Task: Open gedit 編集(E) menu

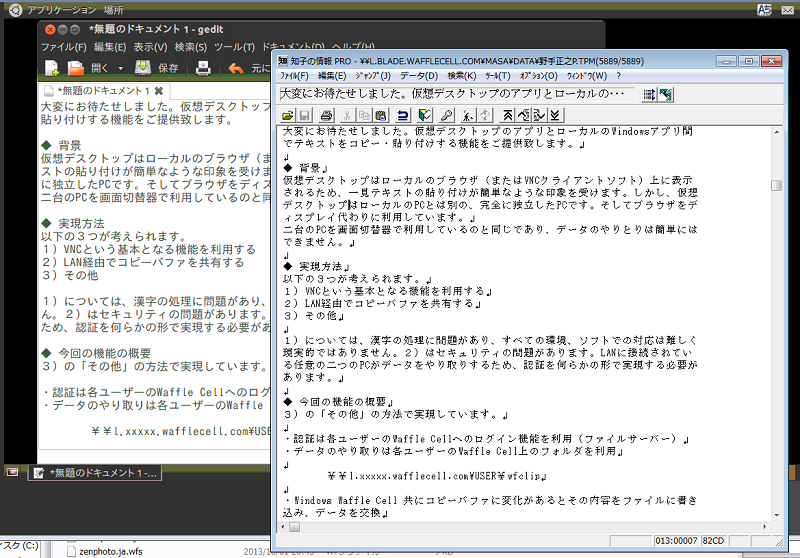Action: pos(110,47)
